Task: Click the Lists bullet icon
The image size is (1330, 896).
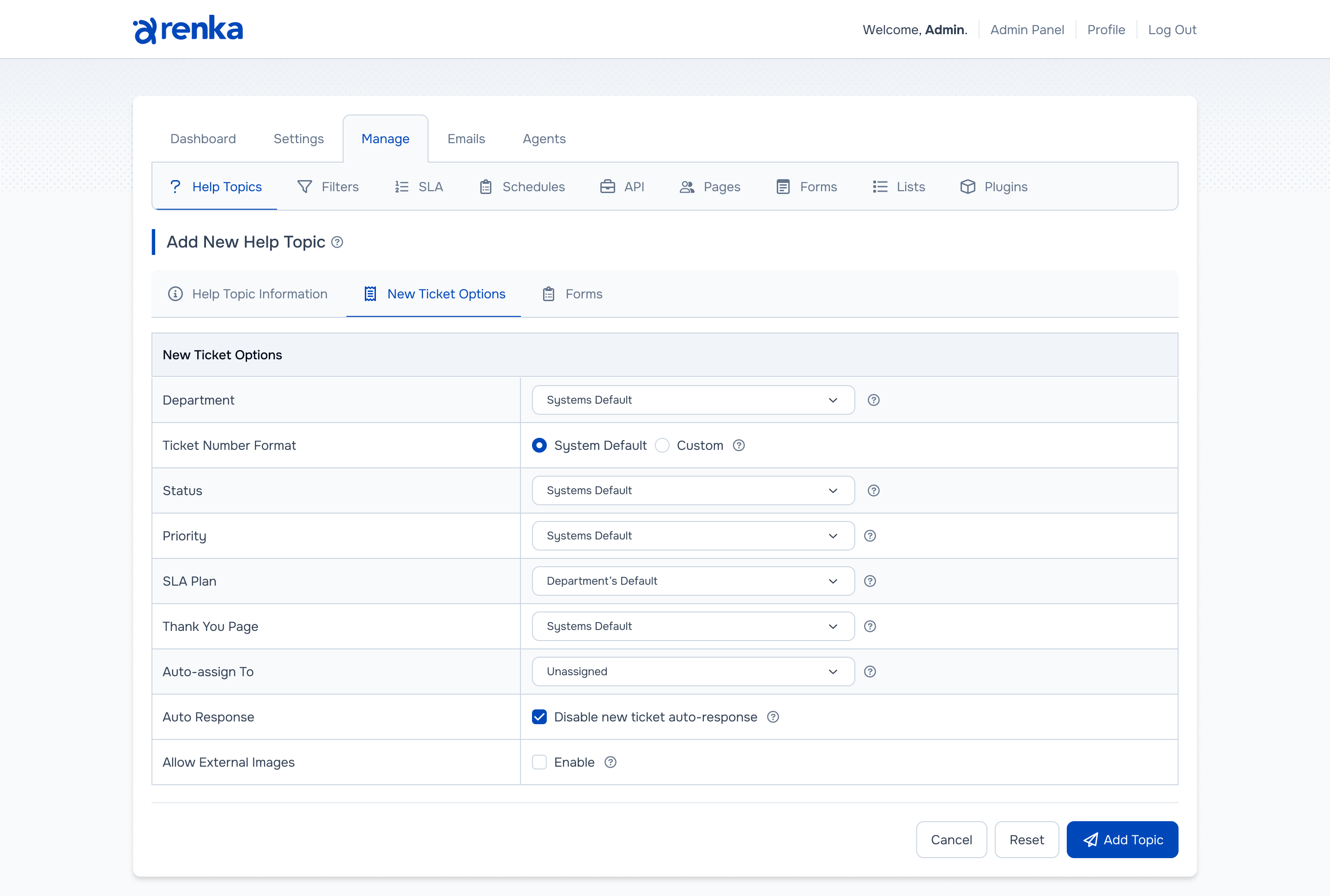Action: coord(880,187)
